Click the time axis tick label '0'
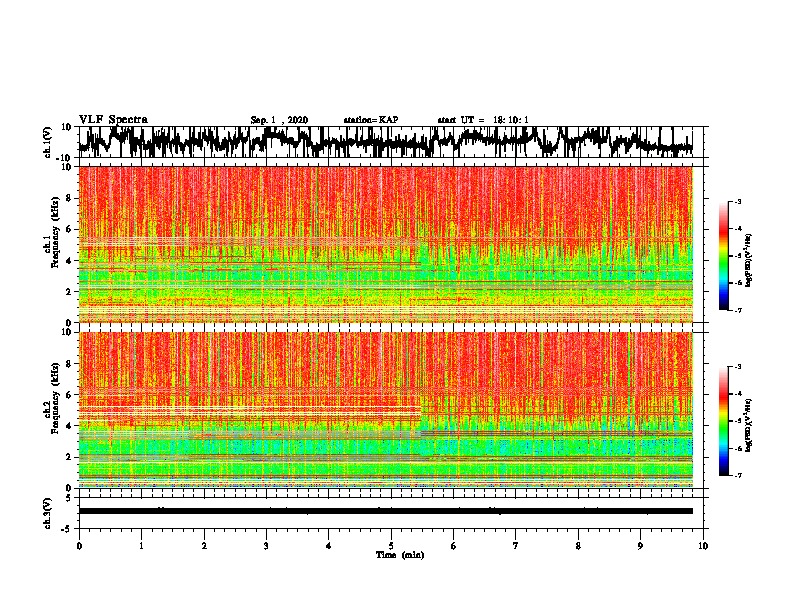 [79, 546]
